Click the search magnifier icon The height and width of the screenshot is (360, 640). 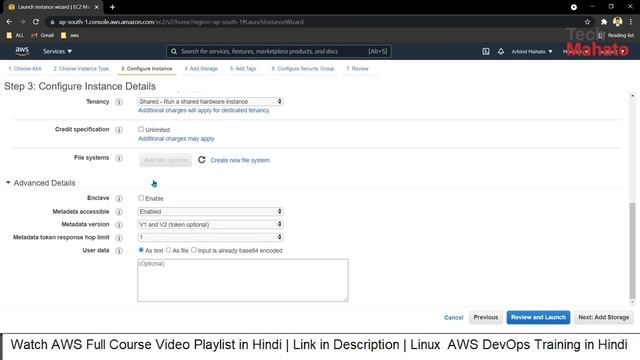point(174,51)
